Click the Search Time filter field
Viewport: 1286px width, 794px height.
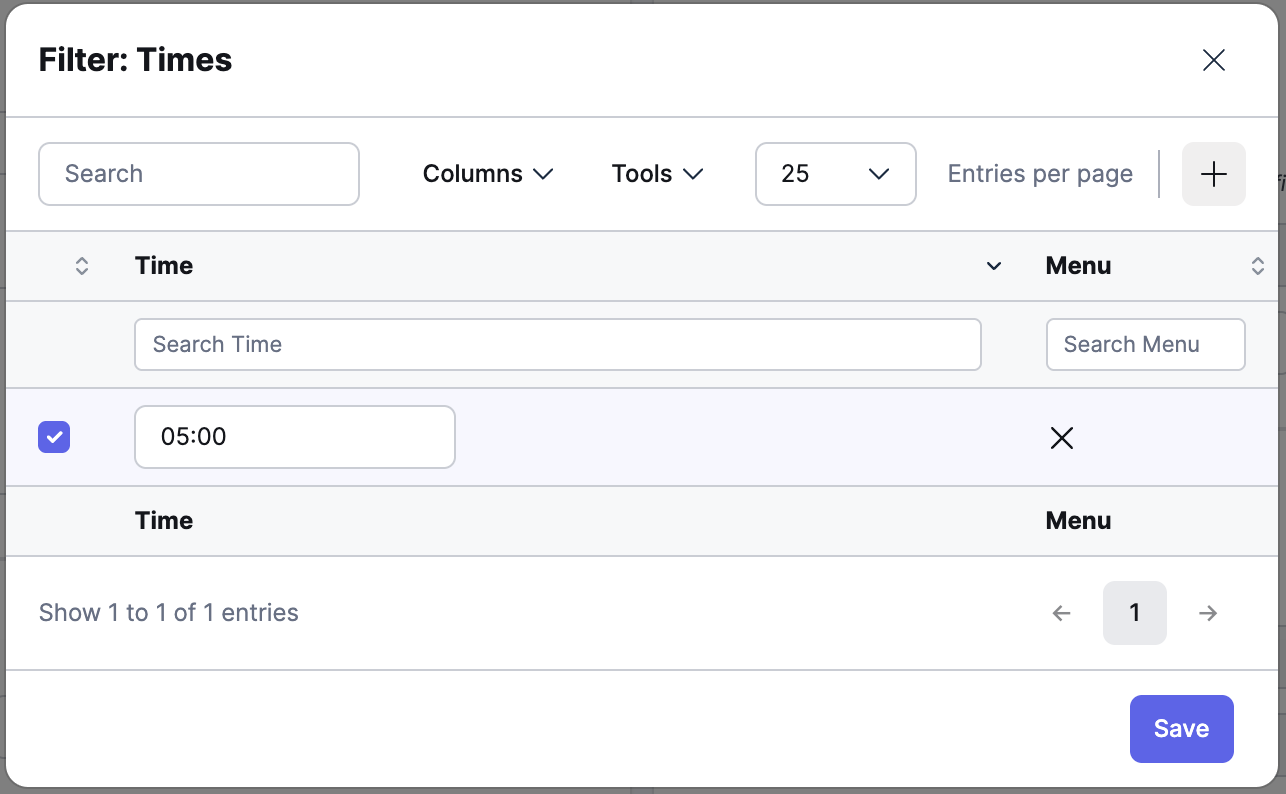click(557, 345)
